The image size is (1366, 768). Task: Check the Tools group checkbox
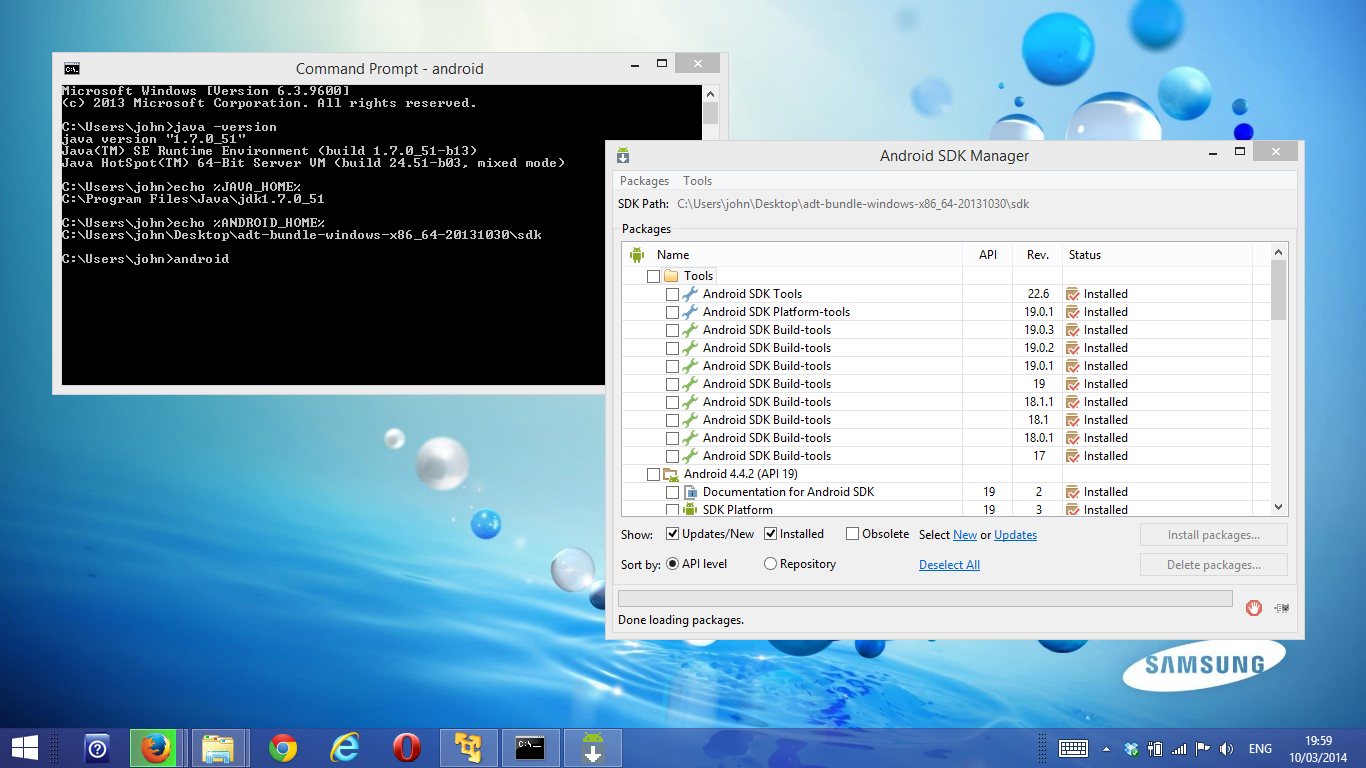[x=653, y=276]
